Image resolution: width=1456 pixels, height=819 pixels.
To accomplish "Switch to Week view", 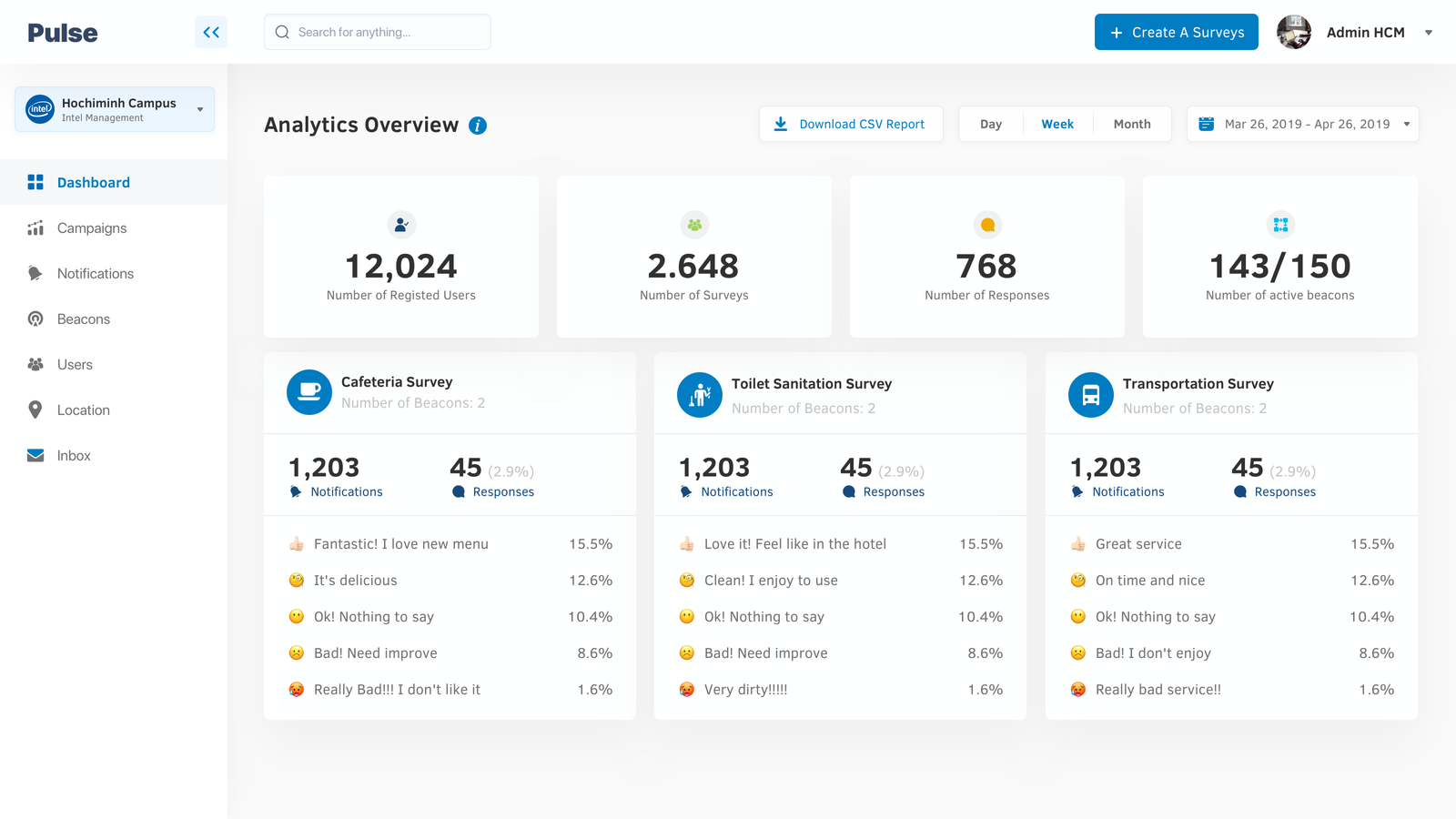I will (1057, 124).
